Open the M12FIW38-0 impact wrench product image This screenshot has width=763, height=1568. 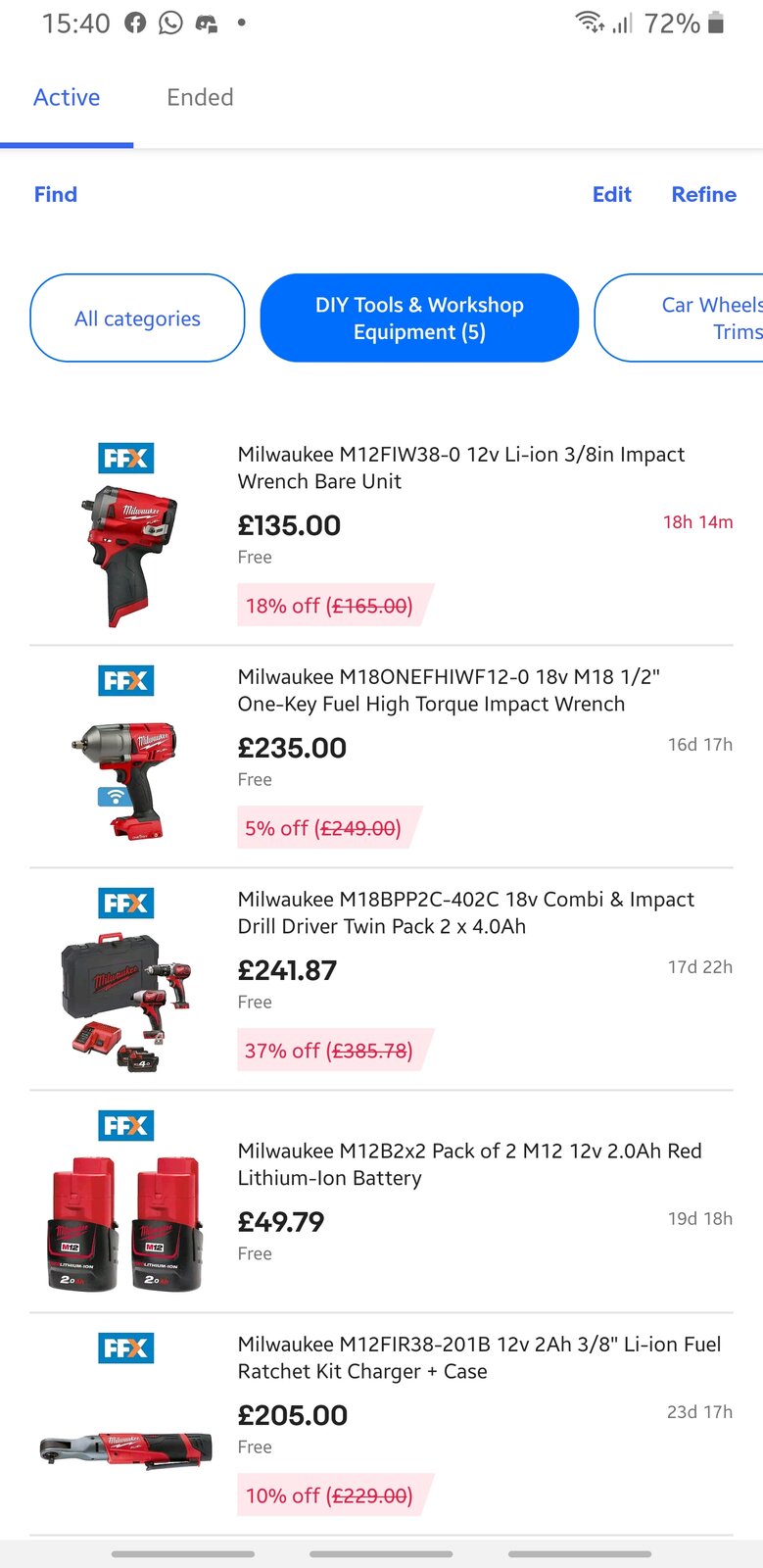[x=127, y=554]
